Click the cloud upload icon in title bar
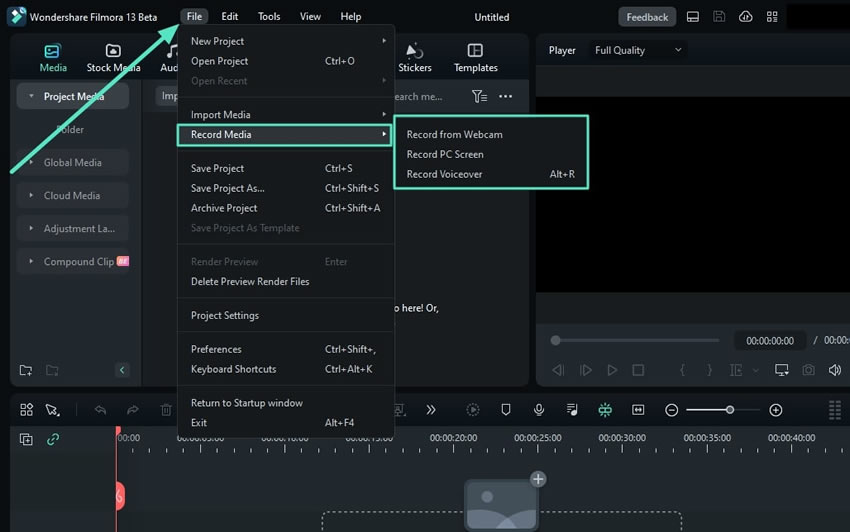The width and height of the screenshot is (850, 532). (745, 17)
